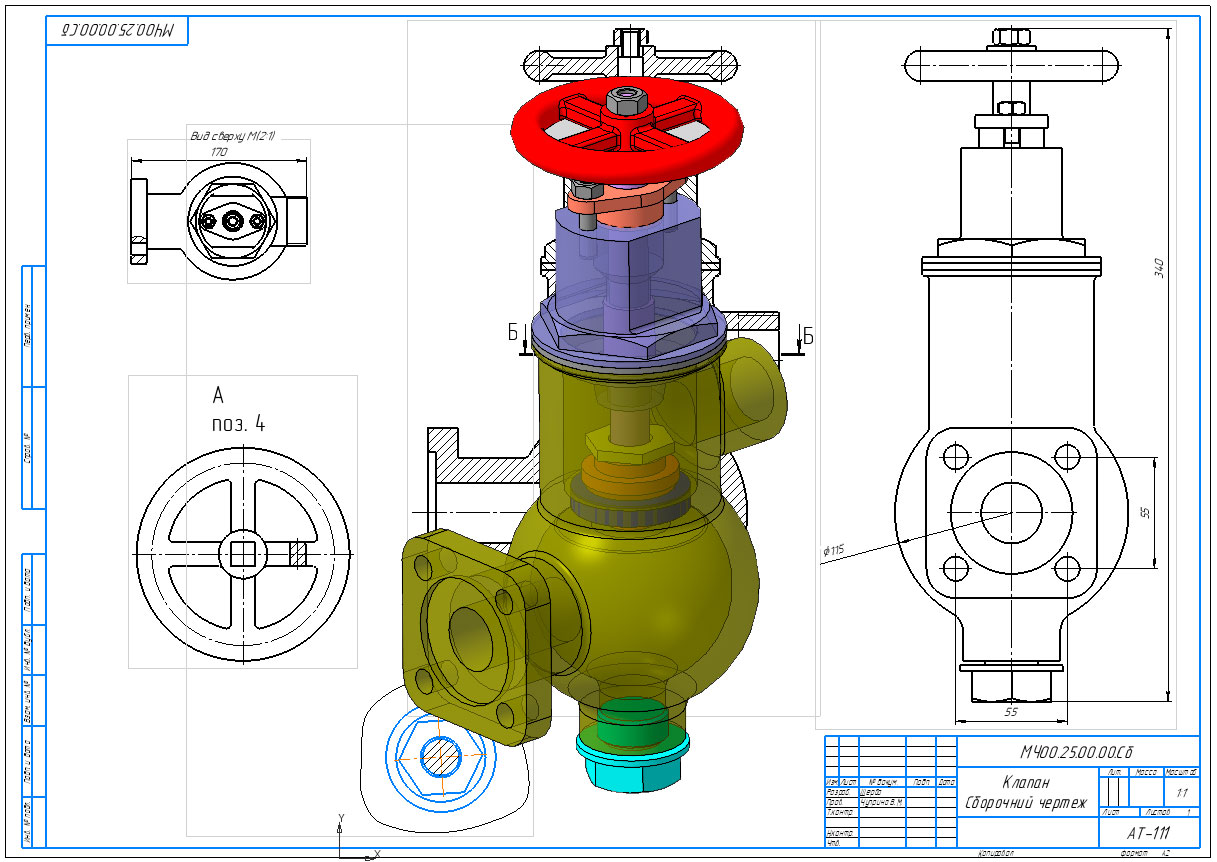Select the green threaded plug in the 3D model

pos(634,720)
